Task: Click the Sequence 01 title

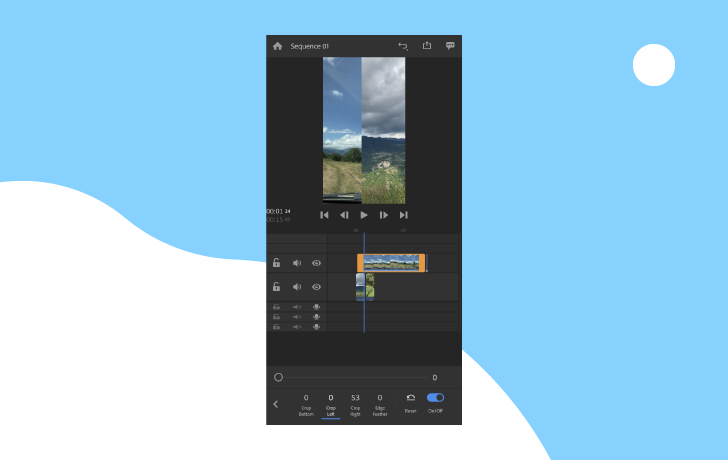Action: pyautogui.click(x=310, y=46)
